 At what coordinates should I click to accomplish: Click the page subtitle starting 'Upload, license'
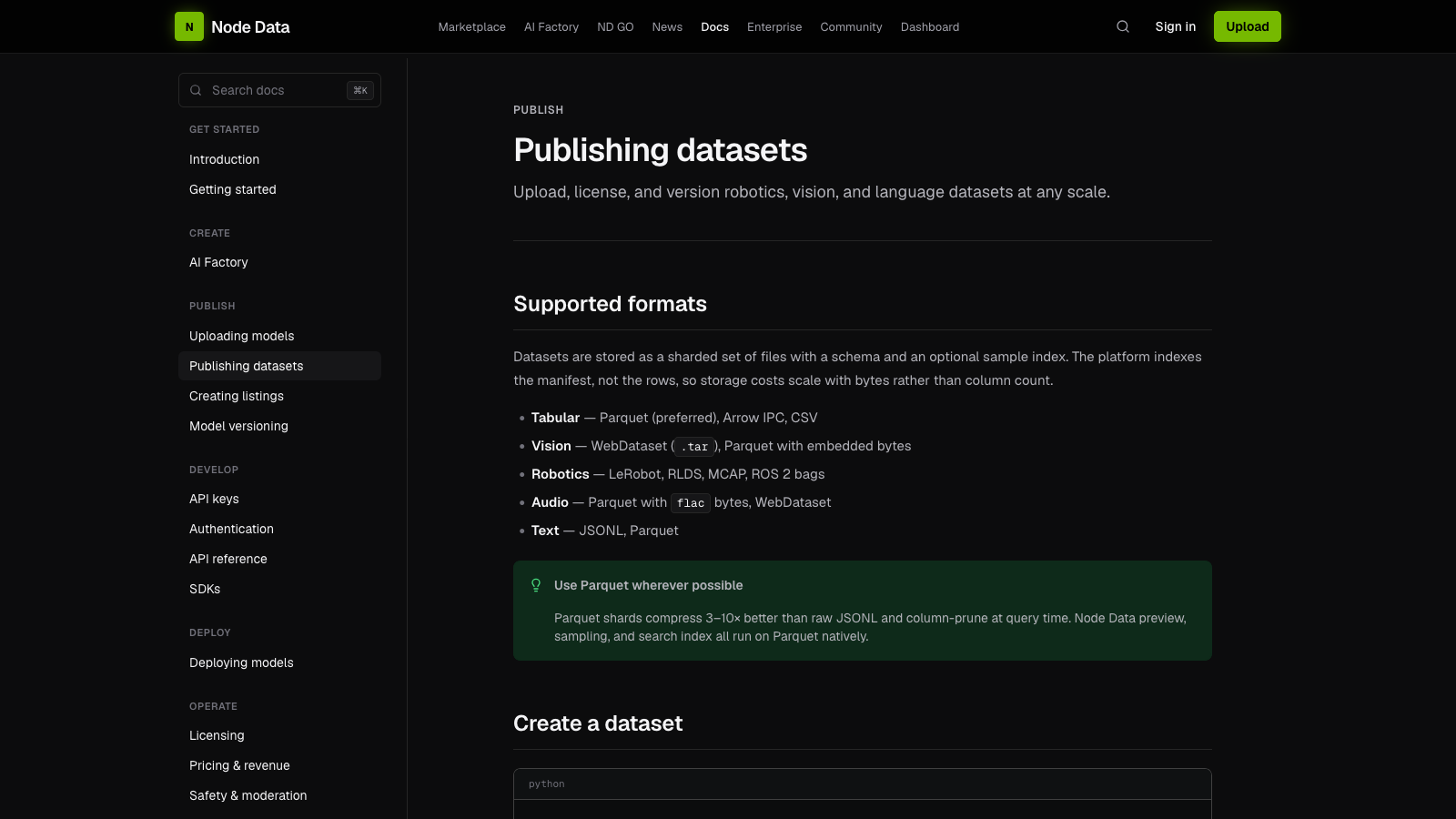coord(812,192)
